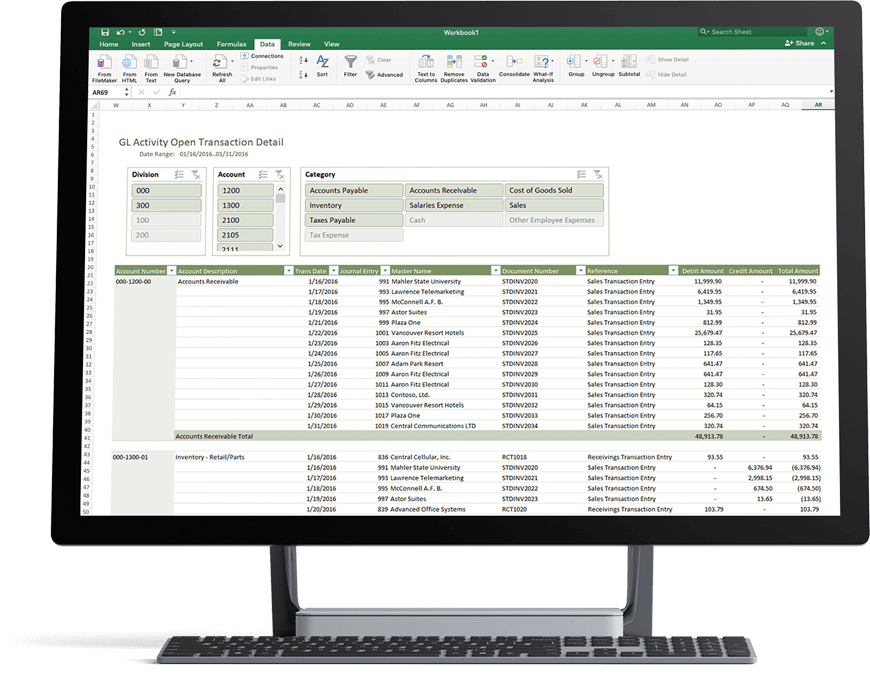Open the Review ribbon tab
This screenshot has height=689, width=870.
coord(299,43)
